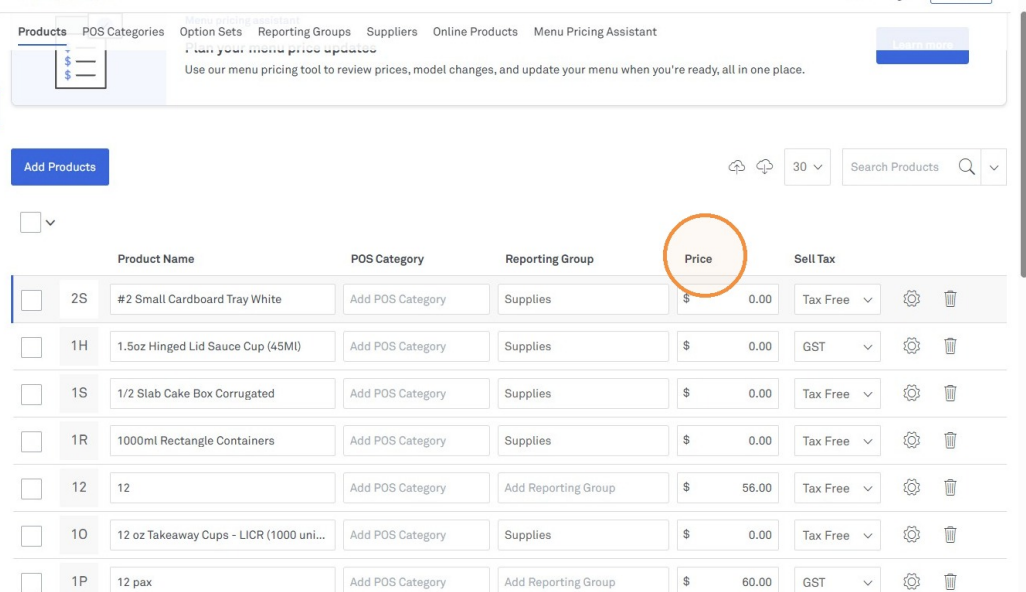Tick checkbox for 1000ml Rectangle Containers

(x=31, y=442)
